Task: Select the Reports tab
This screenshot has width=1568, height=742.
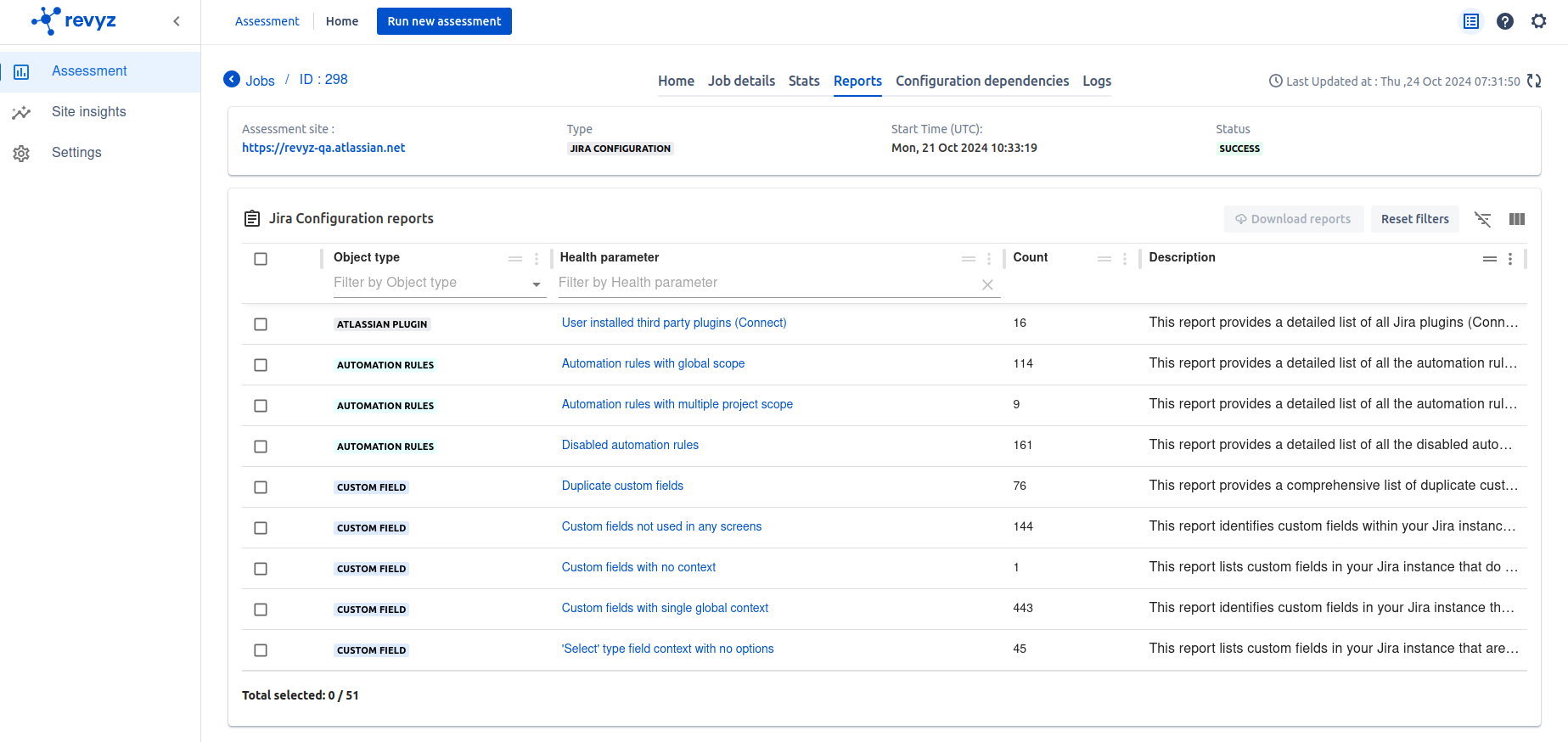Action: 857,81
